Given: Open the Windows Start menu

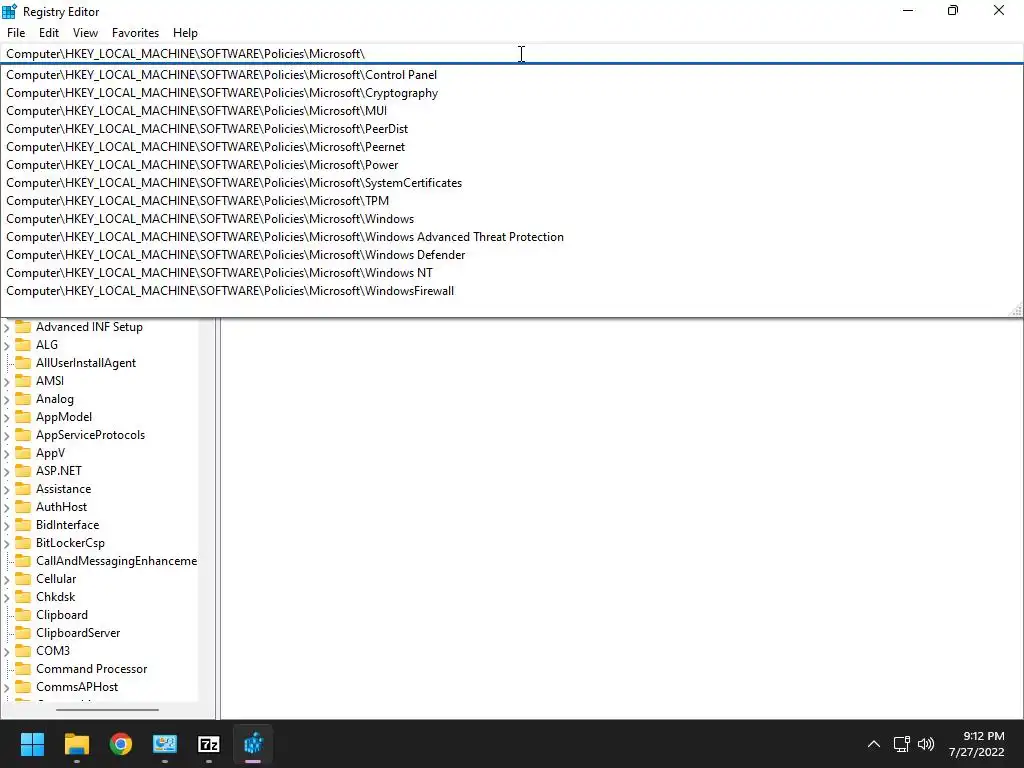Looking at the screenshot, I should pos(32,744).
